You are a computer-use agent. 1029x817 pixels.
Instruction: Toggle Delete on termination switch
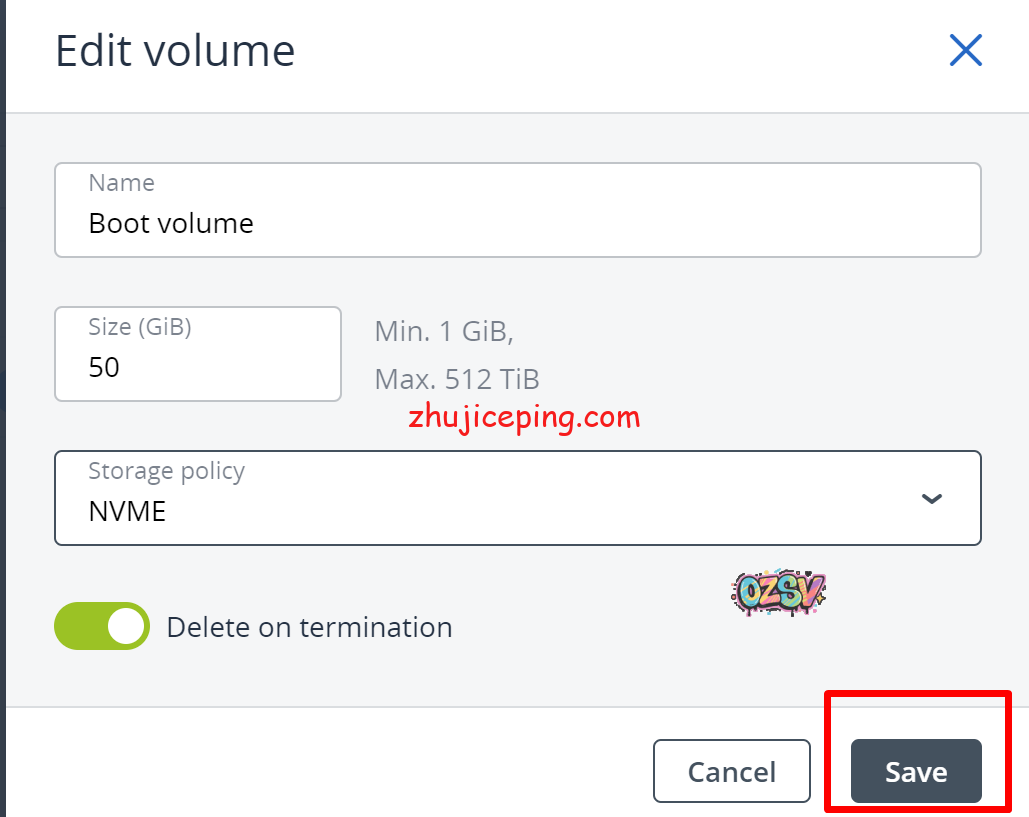tap(102, 626)
